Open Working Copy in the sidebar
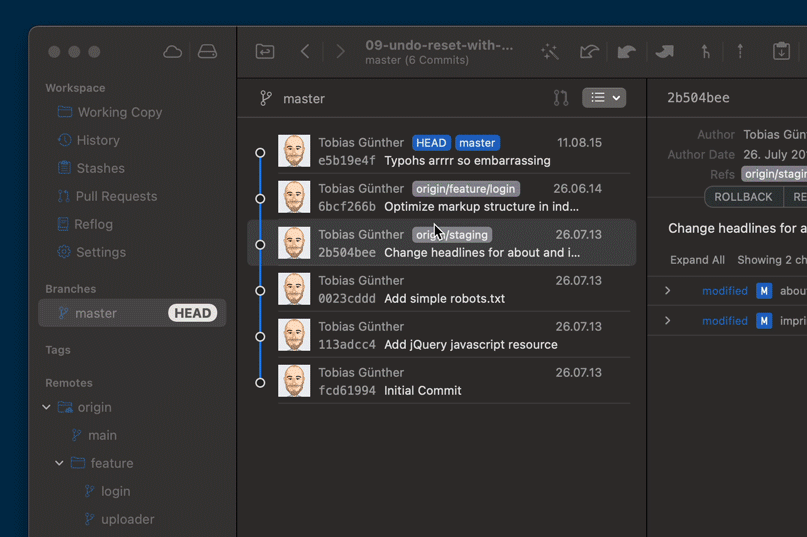The height and width of the screenshot is (537, 807). 119,113
